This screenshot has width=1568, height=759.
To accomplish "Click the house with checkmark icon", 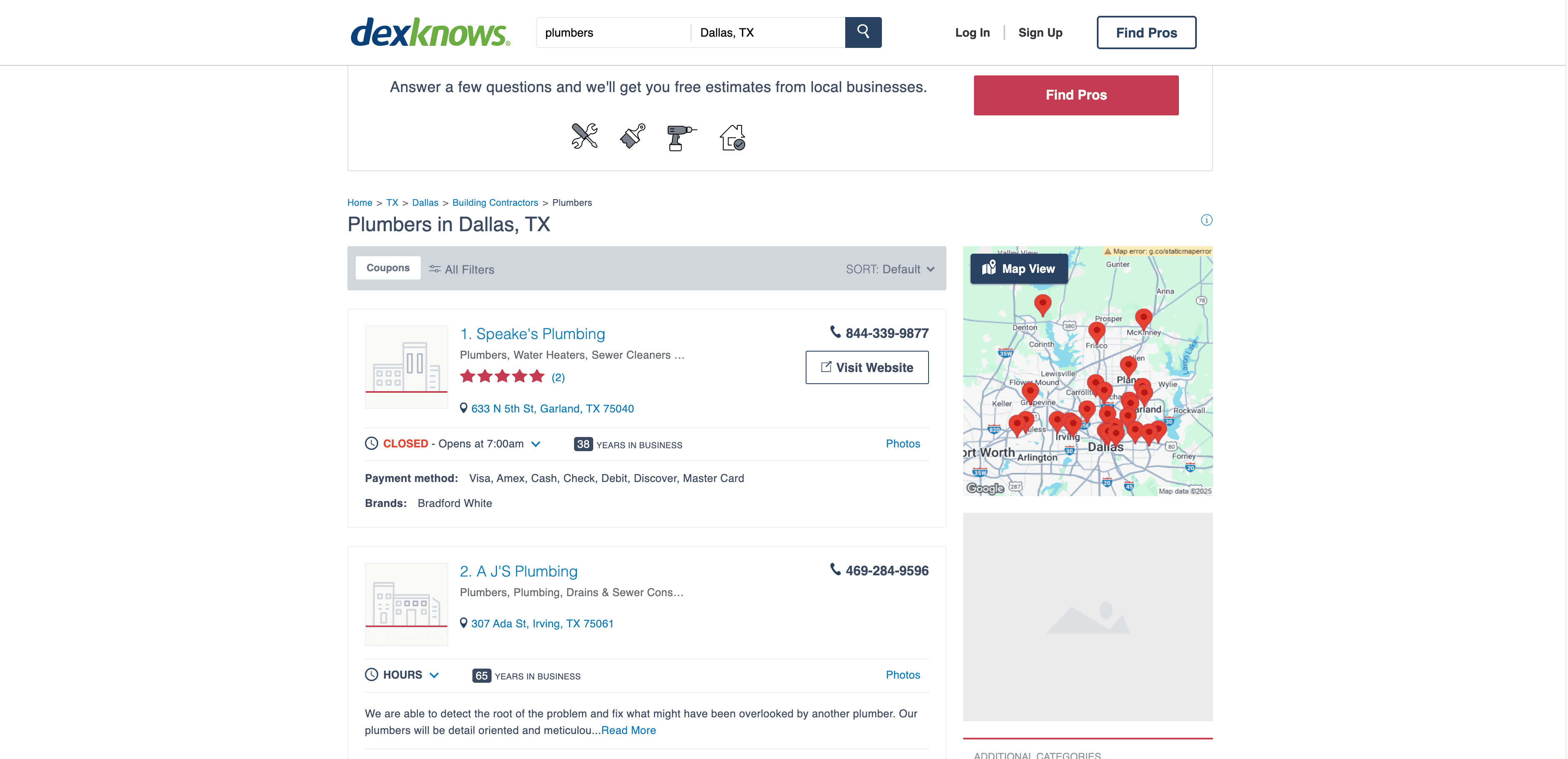I will coord(732,137).
